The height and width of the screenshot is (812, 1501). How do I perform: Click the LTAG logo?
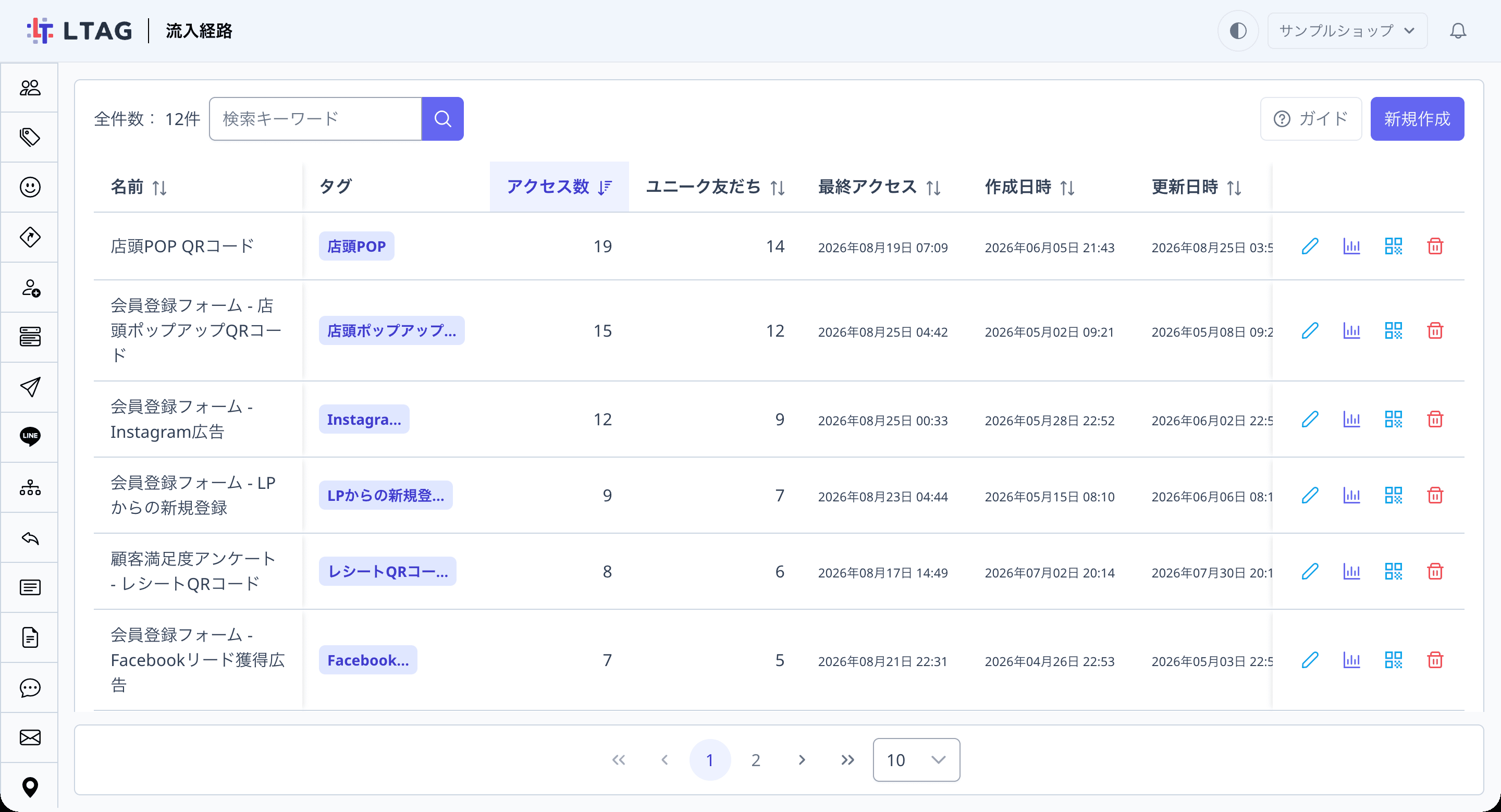tap(79, 30)
